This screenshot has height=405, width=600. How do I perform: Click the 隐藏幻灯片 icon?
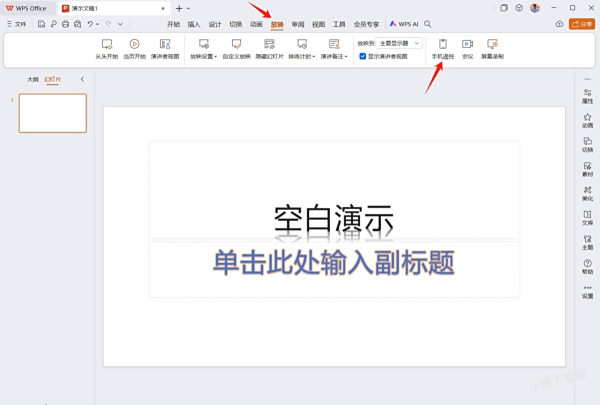[269, 44]
